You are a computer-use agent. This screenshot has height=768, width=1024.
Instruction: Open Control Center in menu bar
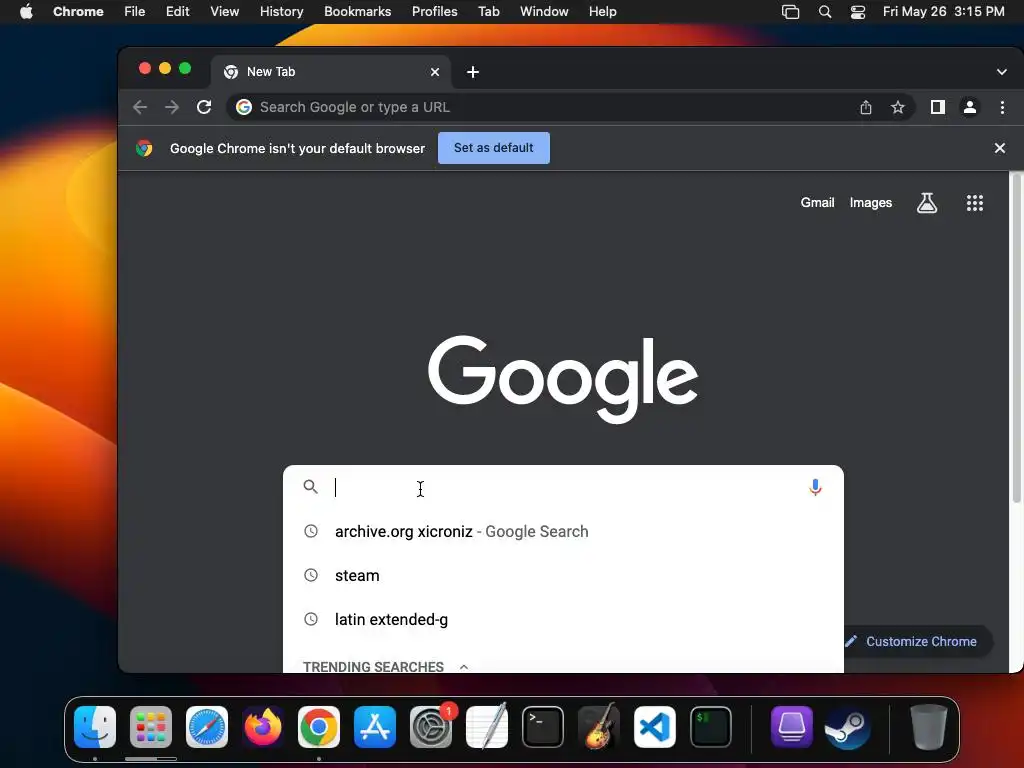tap(857, 12)
